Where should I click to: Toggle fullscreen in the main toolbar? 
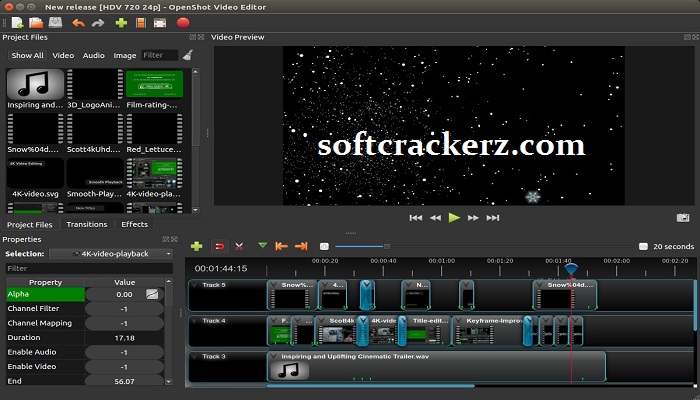click(x=160, y=23)
